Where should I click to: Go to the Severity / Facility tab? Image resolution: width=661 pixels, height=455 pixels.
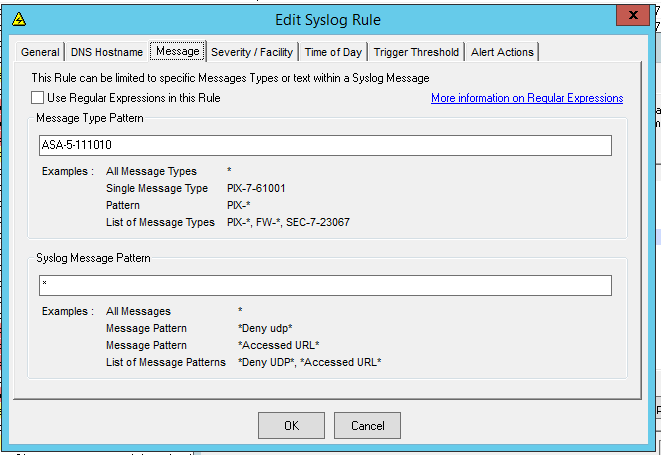(252, 52)
